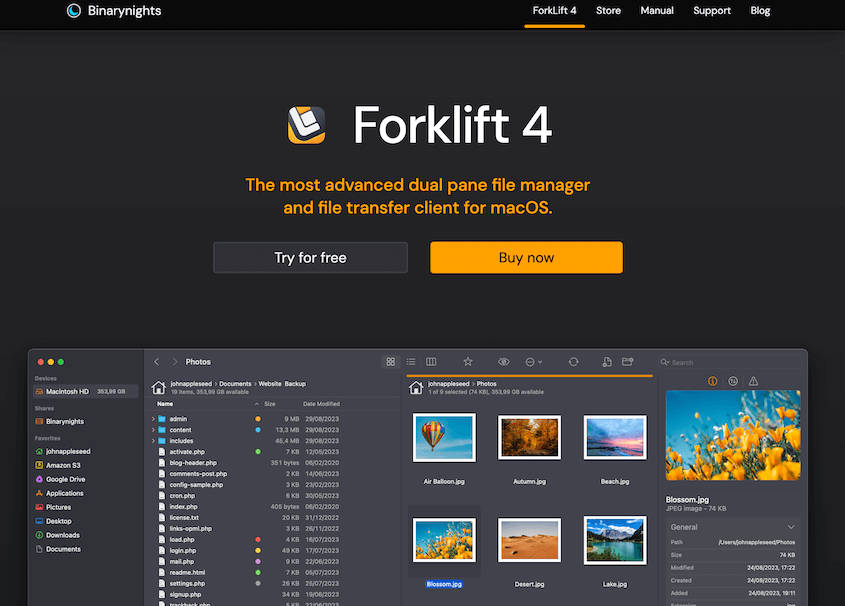The width and height of the screenshot is (845, 606).
Task: Expand the admin folder
Action: (153, 419)
